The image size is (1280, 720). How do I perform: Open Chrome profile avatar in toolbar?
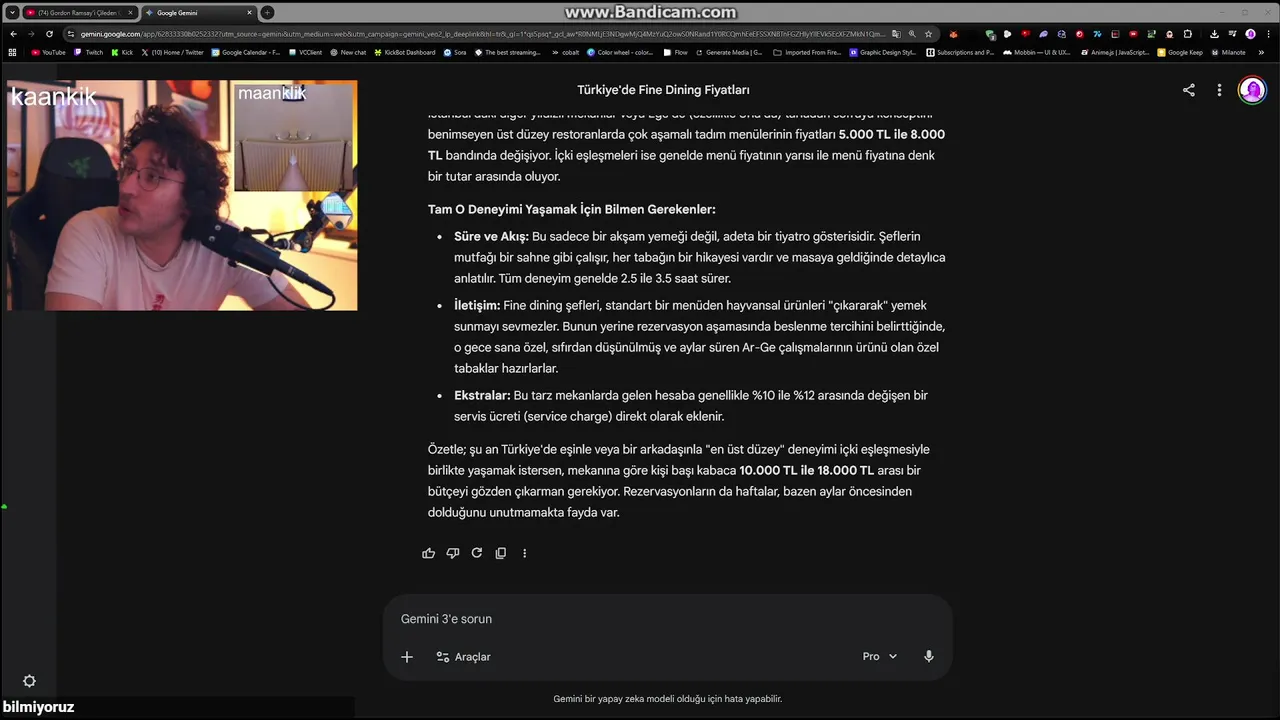(x=1250, y=34)
